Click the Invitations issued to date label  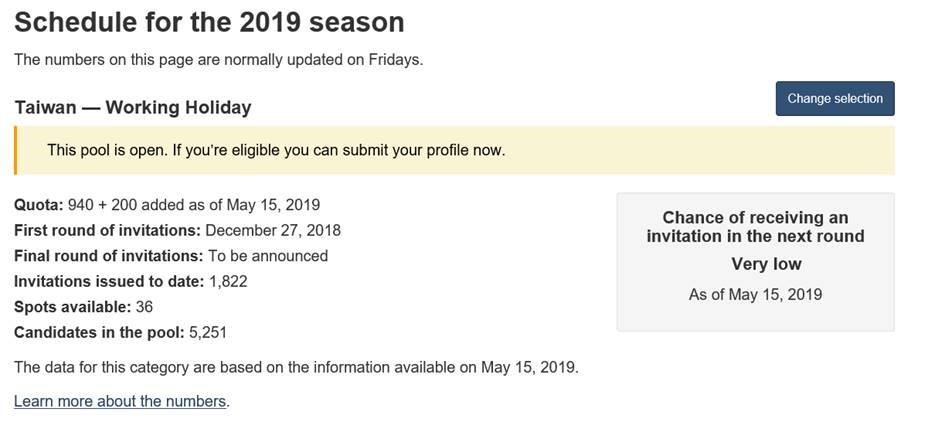click(109, 281)
